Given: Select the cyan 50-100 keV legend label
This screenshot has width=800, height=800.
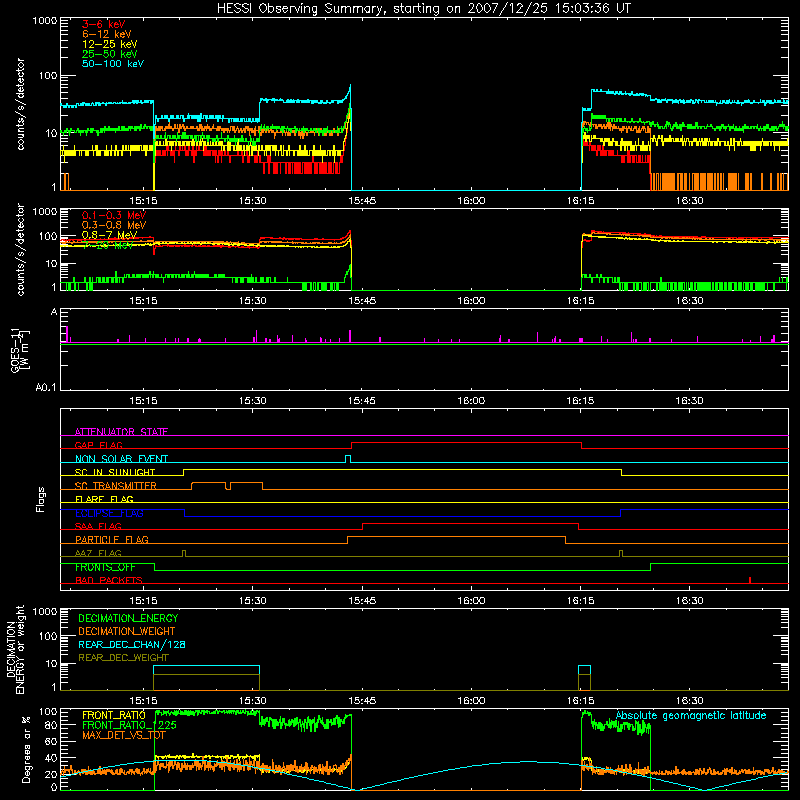Looking at the screenshot, I should click(113, 64).
